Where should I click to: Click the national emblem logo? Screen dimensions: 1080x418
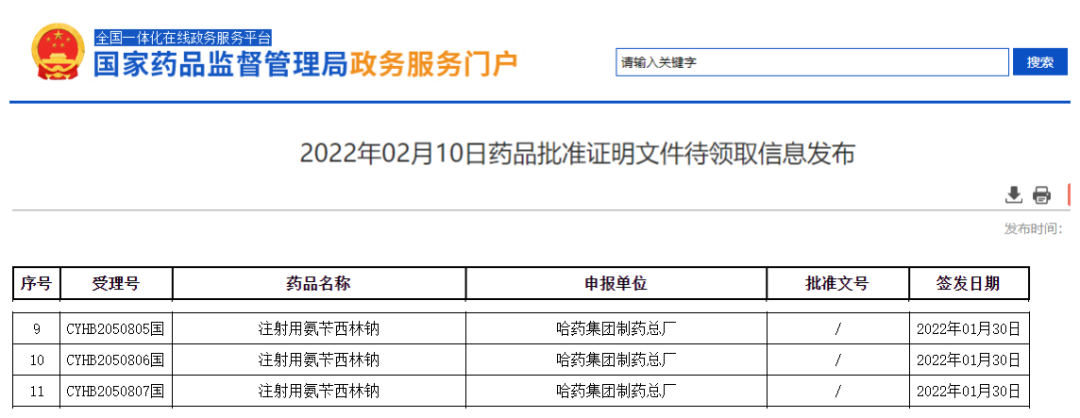coord(59,52)
